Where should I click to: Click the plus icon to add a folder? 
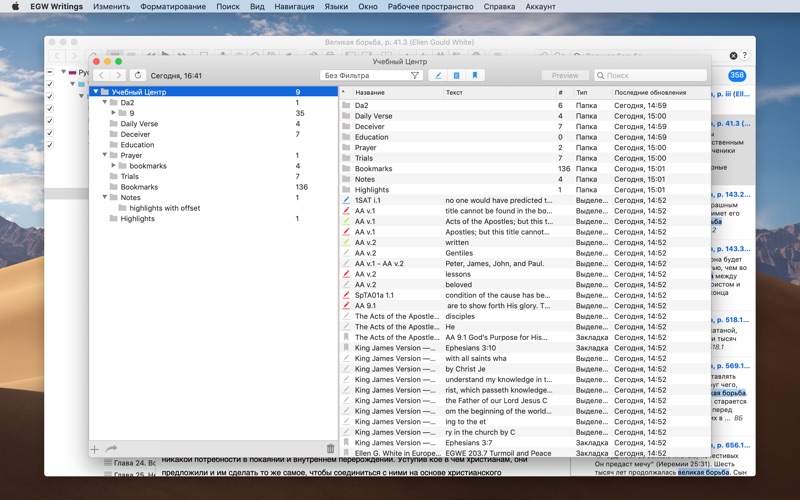pyautogui.click(x=94, y=449)
